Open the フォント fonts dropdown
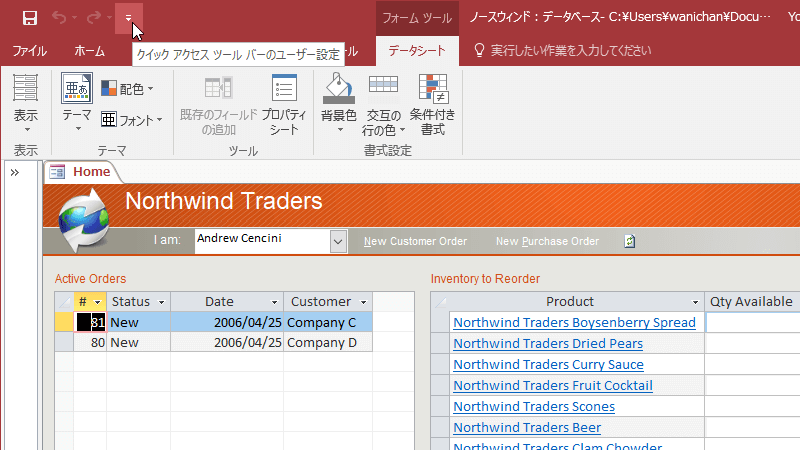 [132, 120]
